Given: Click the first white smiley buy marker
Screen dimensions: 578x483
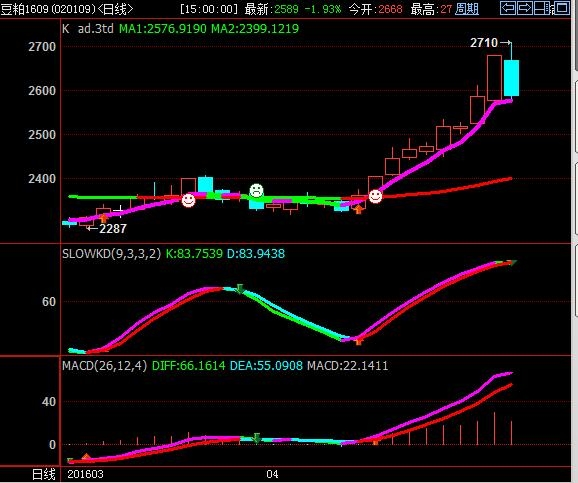Looking at the screenshot, I should pyautogui.click(x=188, y=200).
